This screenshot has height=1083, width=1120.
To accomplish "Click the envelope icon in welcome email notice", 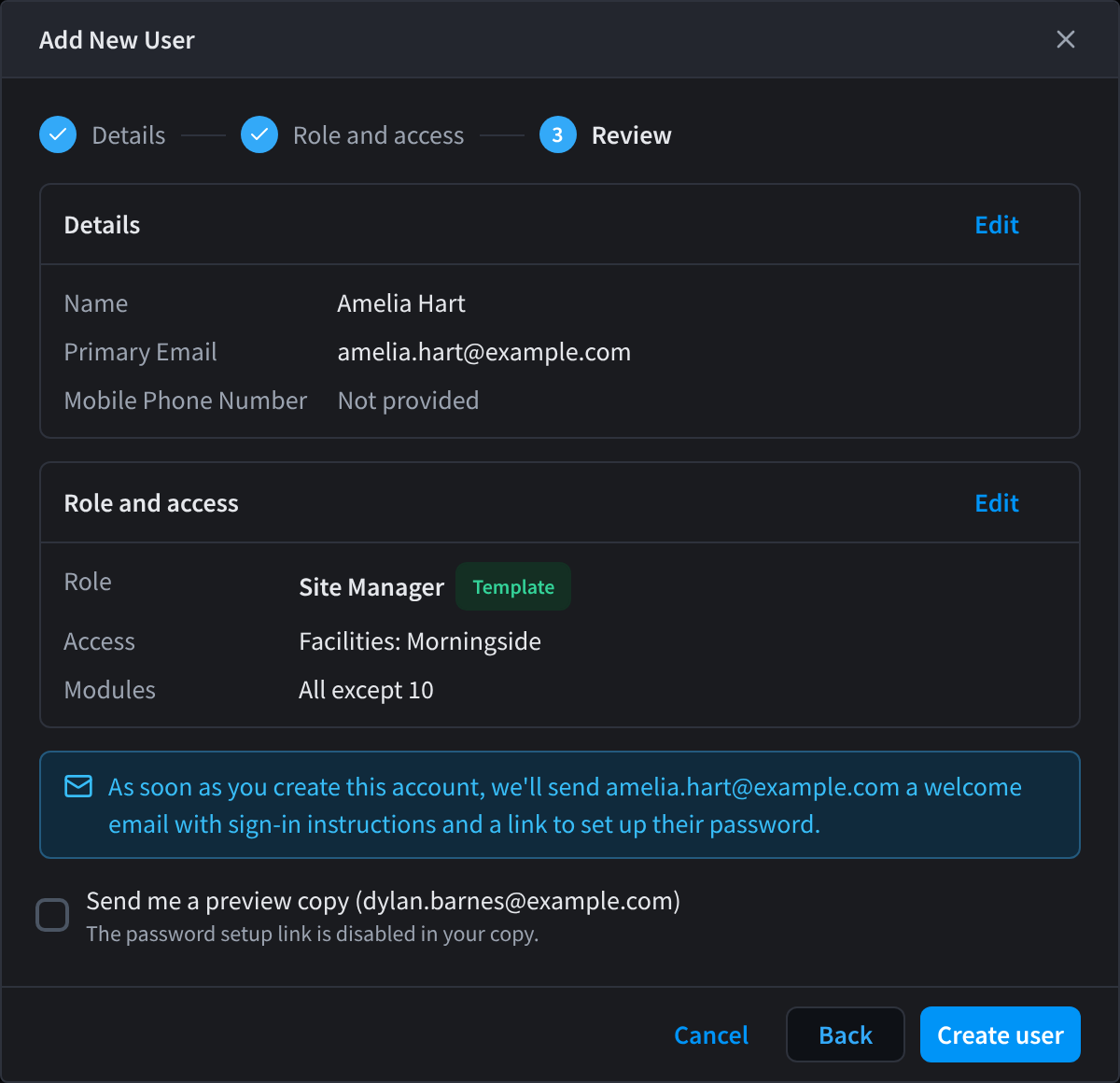I will click(x=78, y=787).
